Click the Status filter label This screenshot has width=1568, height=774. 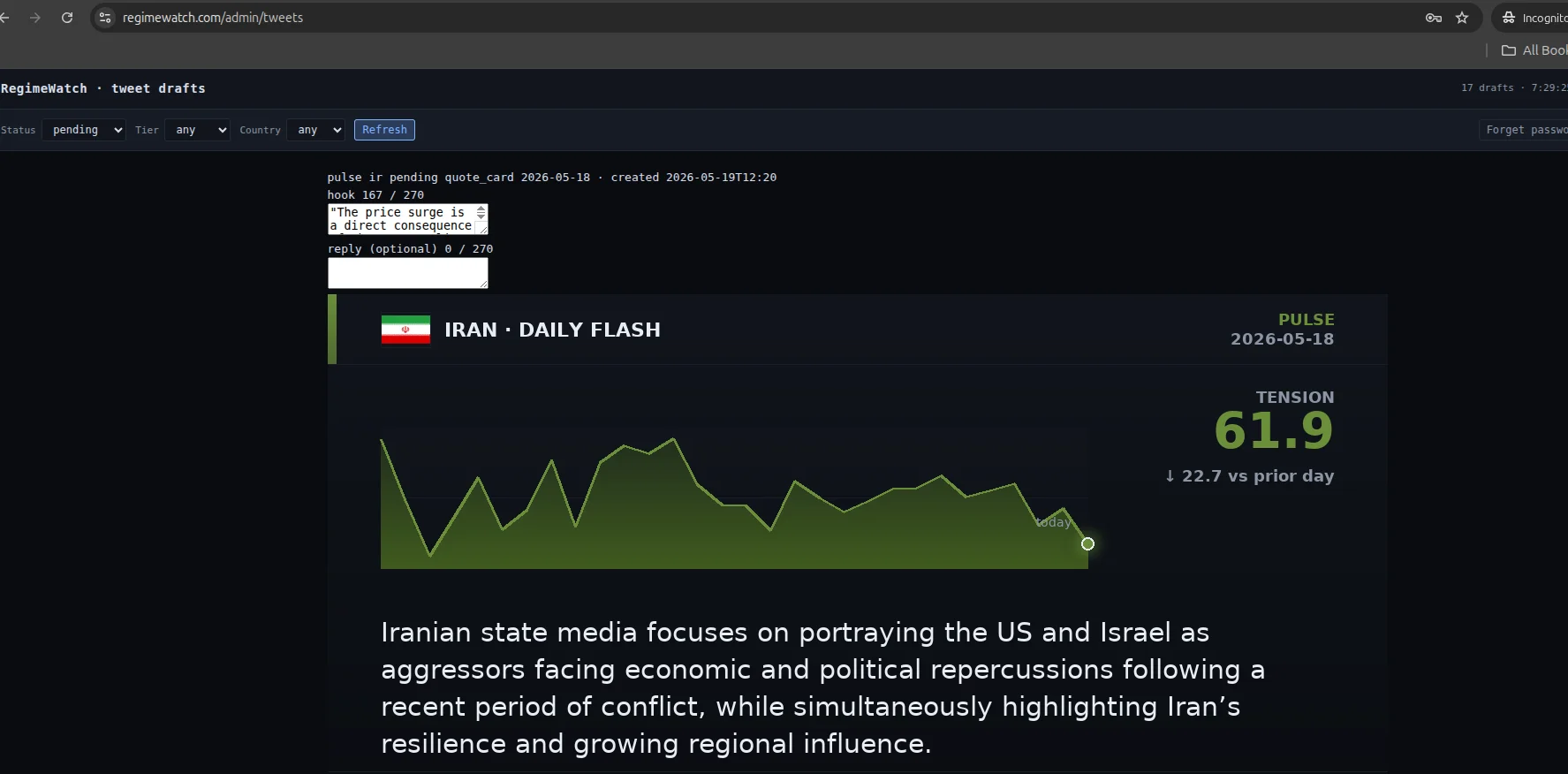pos(19,130)
